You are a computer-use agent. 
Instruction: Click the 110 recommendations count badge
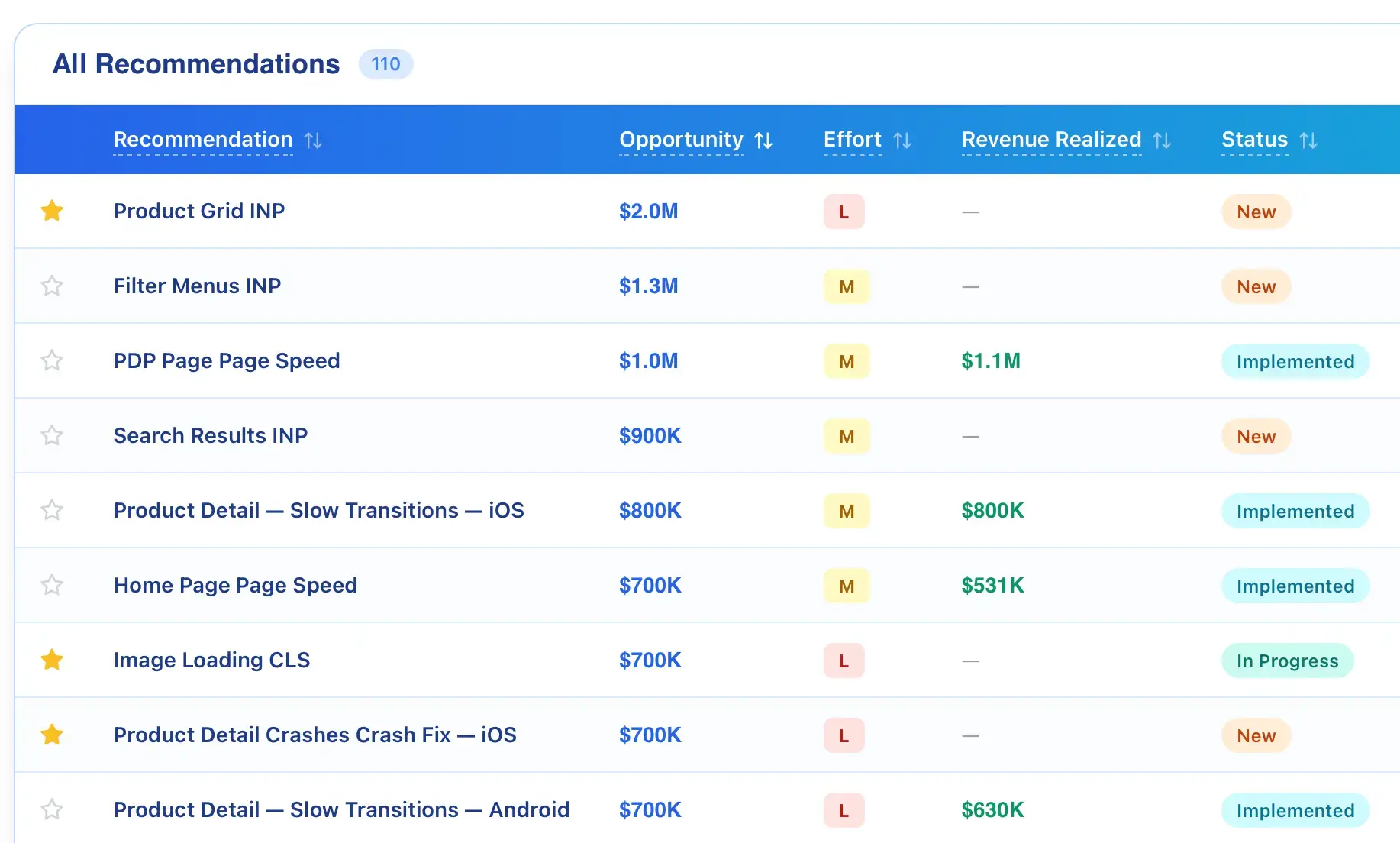(x=385, y=64)
